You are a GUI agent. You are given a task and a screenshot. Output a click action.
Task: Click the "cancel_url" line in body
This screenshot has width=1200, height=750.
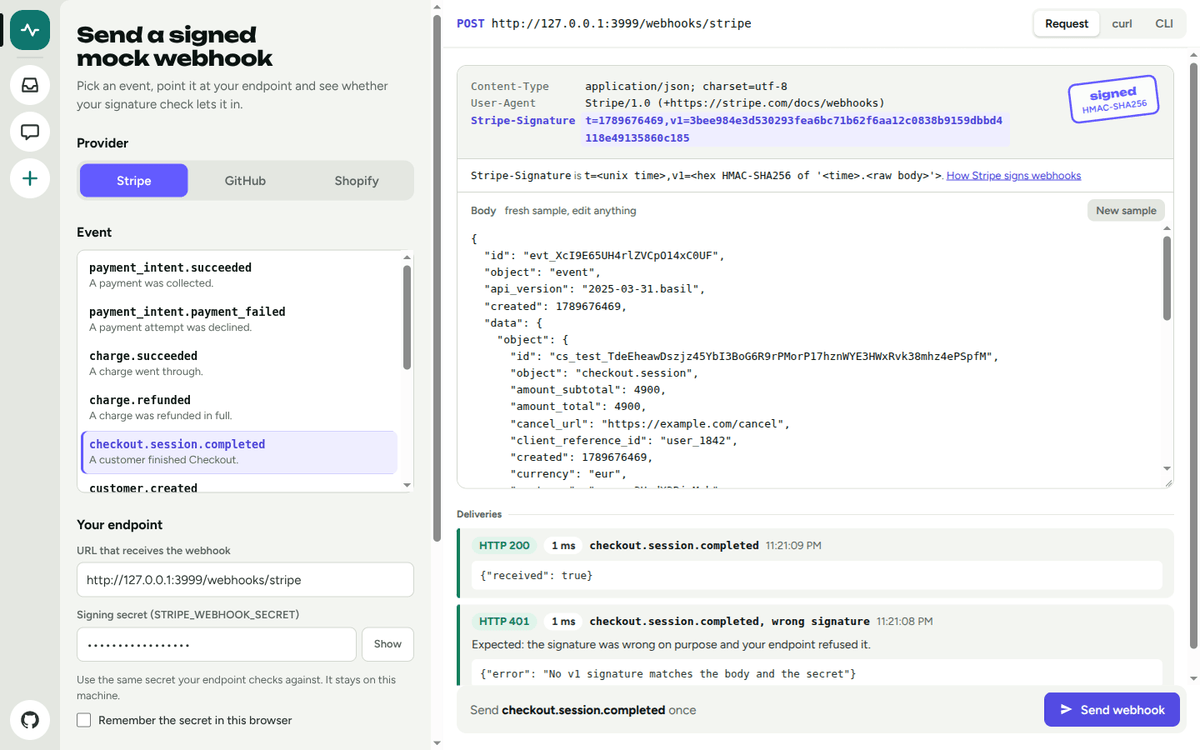pos(650,423)
